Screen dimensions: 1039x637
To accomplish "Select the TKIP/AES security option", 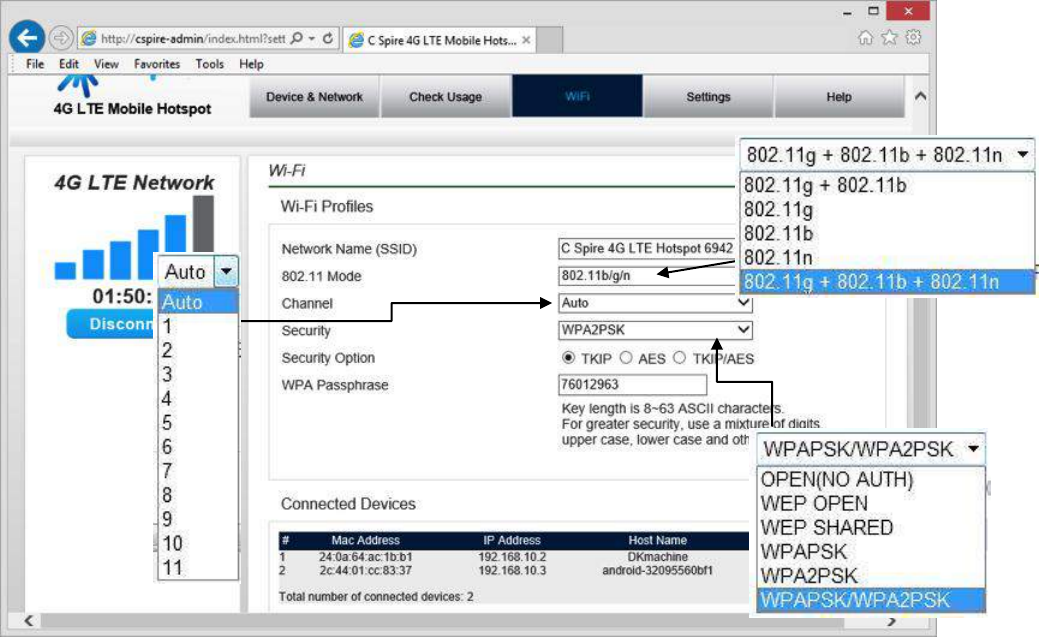I will (x=679, y=358).
